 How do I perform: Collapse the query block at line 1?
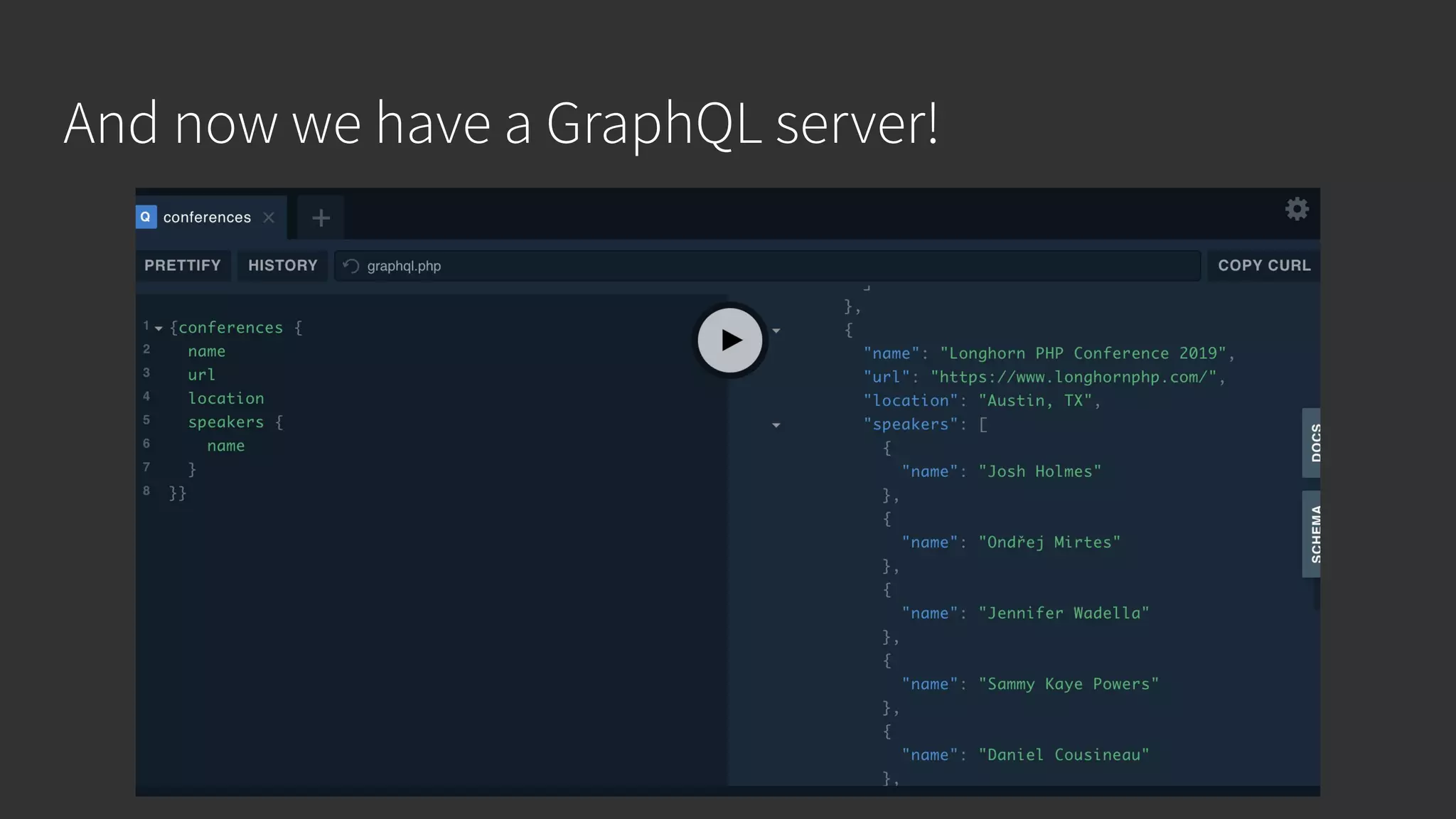coord(159,328)
